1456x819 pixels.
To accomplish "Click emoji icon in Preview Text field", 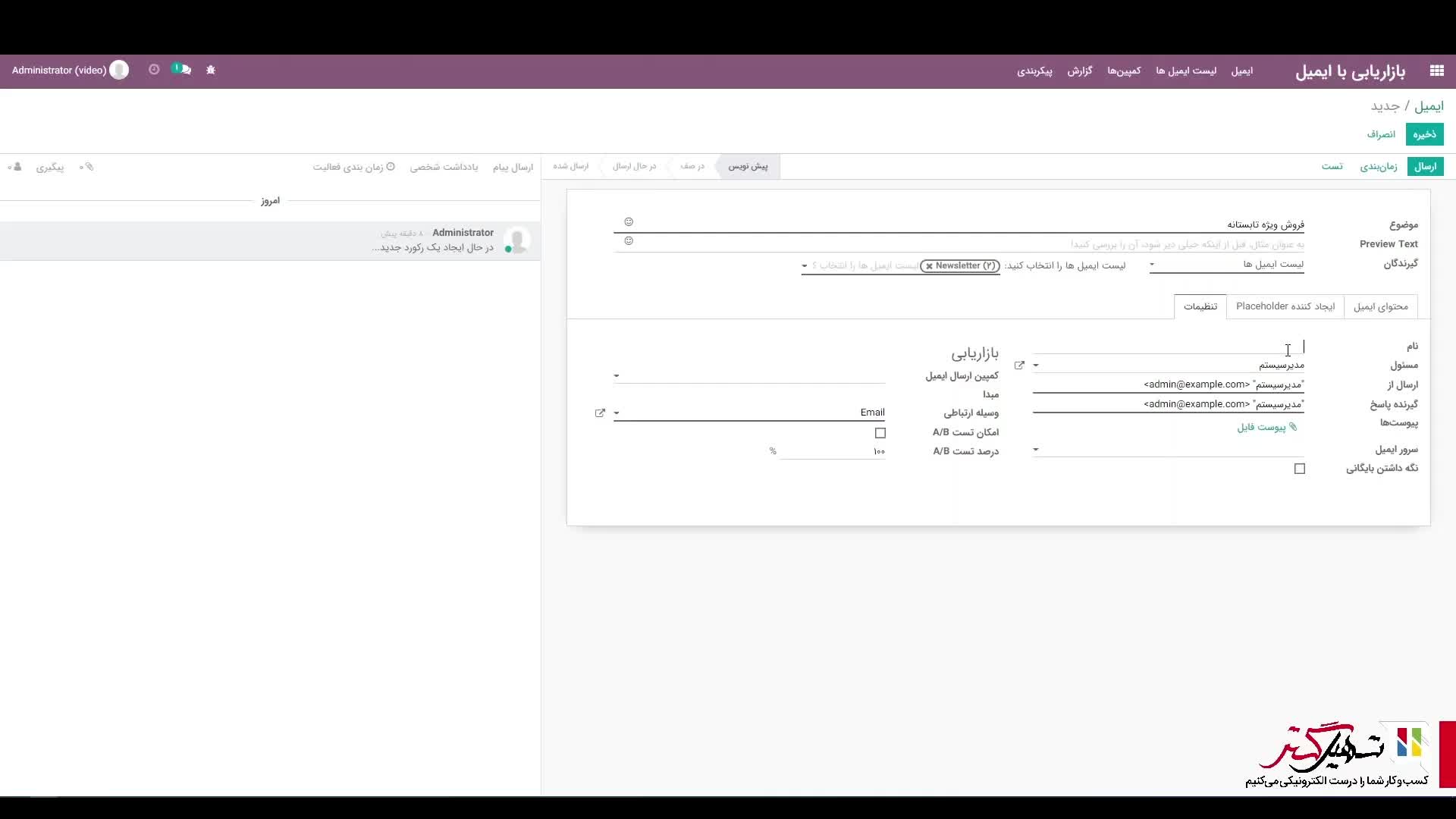I will (629, 241).
